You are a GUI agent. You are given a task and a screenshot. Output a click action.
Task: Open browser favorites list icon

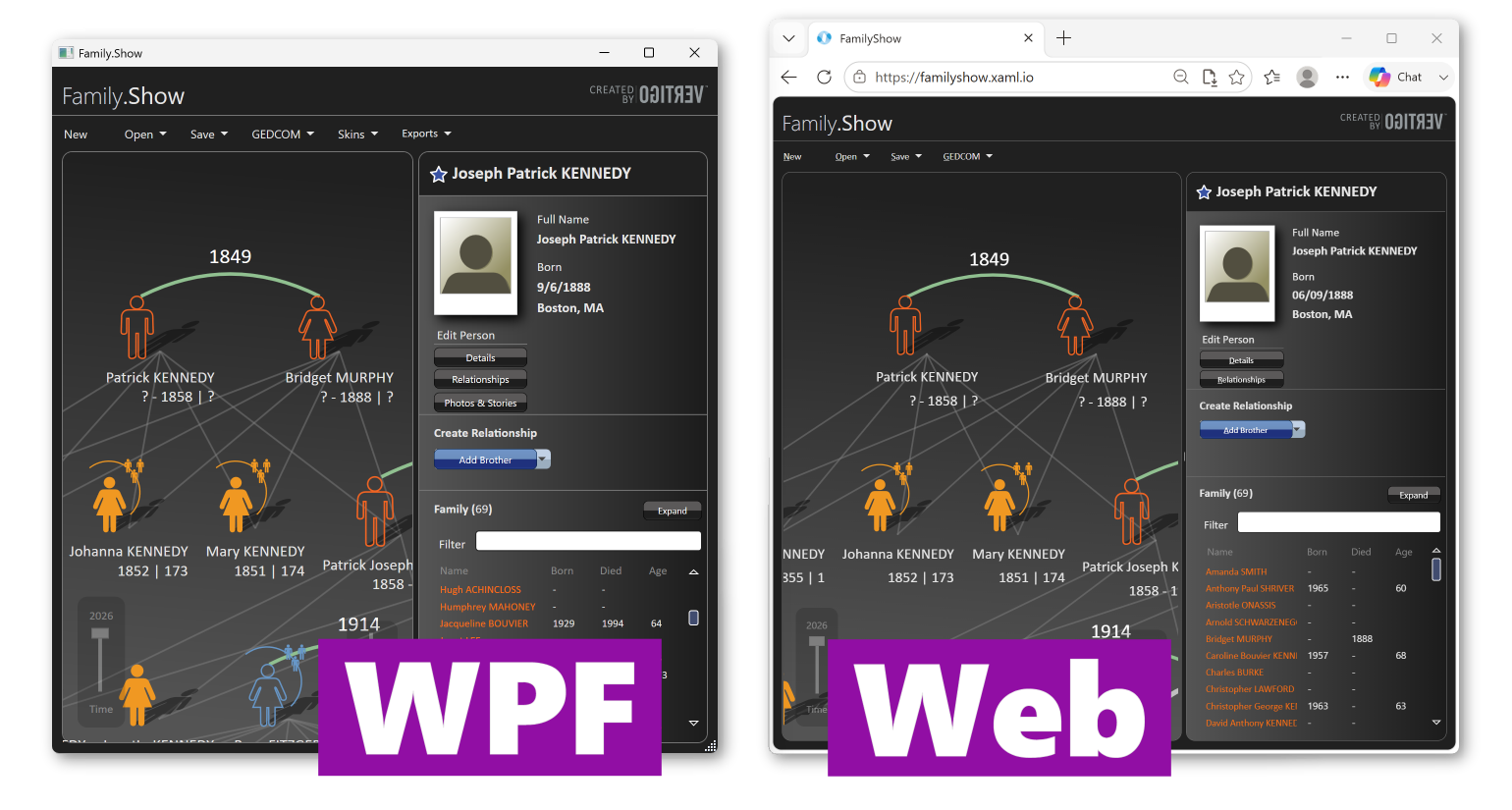pos(1272,77)
